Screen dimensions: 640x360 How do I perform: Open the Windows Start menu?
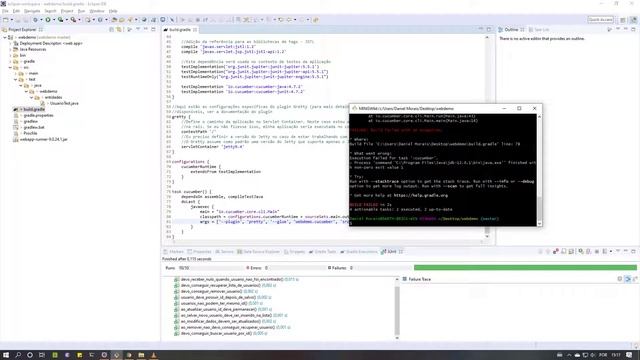pos(6,355)
